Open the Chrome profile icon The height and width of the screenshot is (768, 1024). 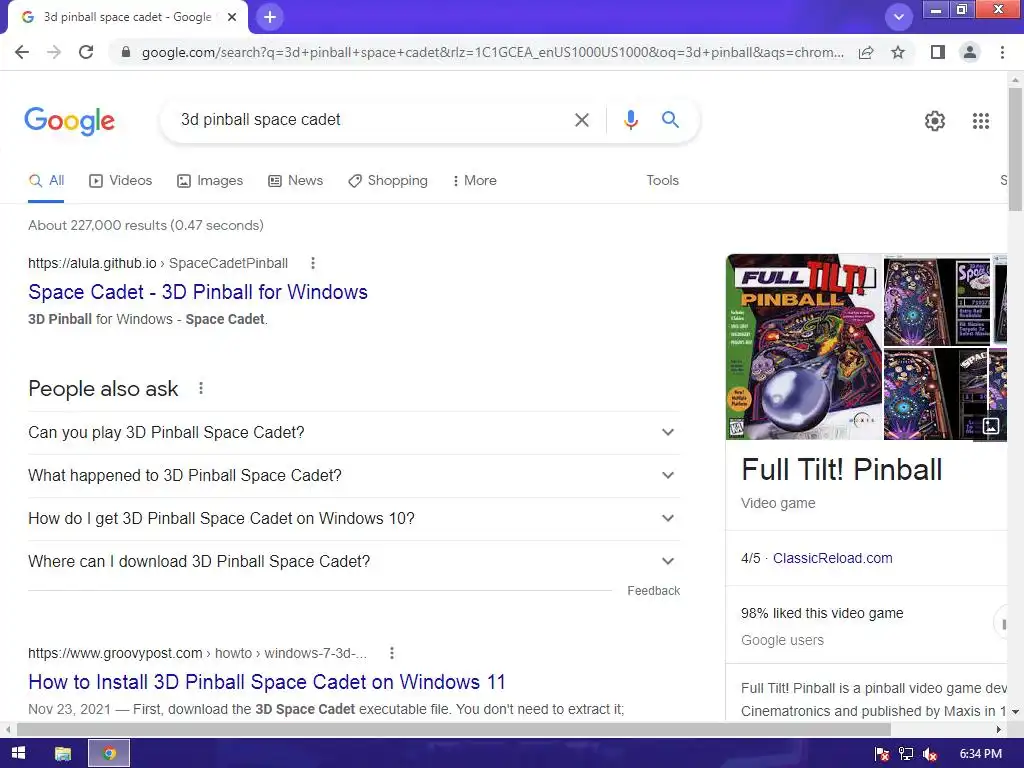pyautogui.click(x=970, y=52)
